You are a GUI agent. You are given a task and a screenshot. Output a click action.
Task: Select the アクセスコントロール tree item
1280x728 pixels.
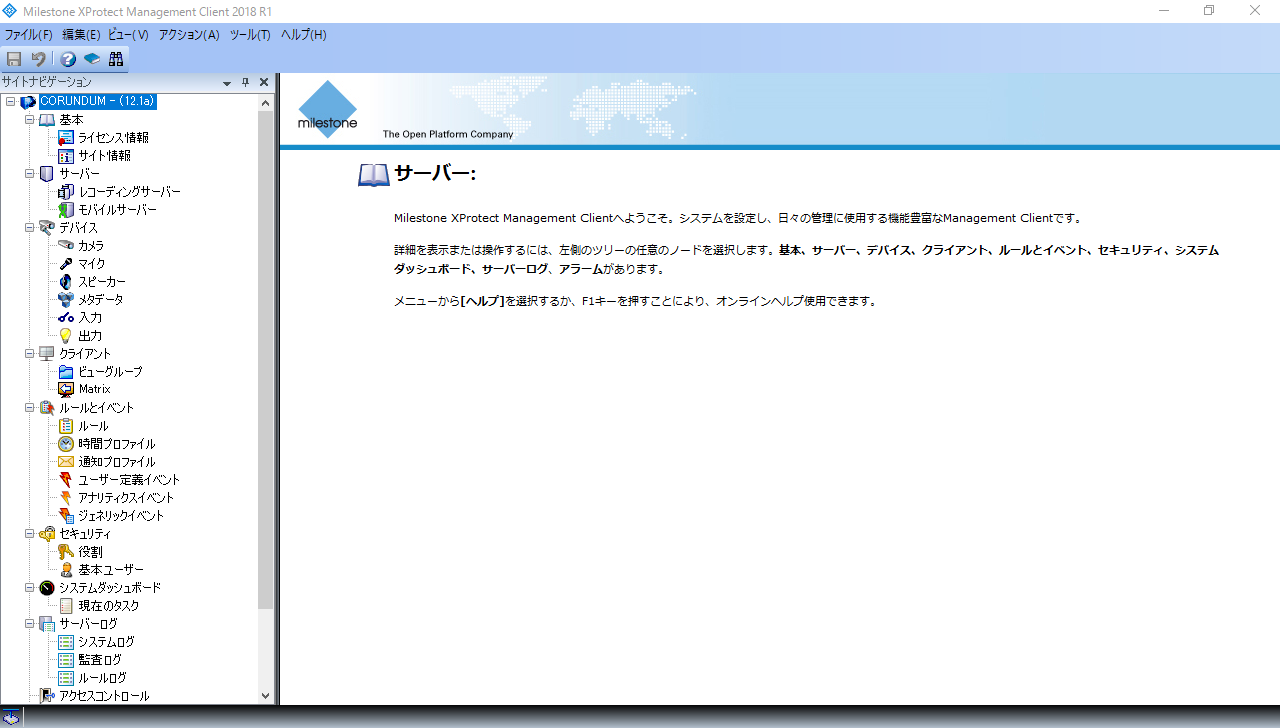click(104, 696)
